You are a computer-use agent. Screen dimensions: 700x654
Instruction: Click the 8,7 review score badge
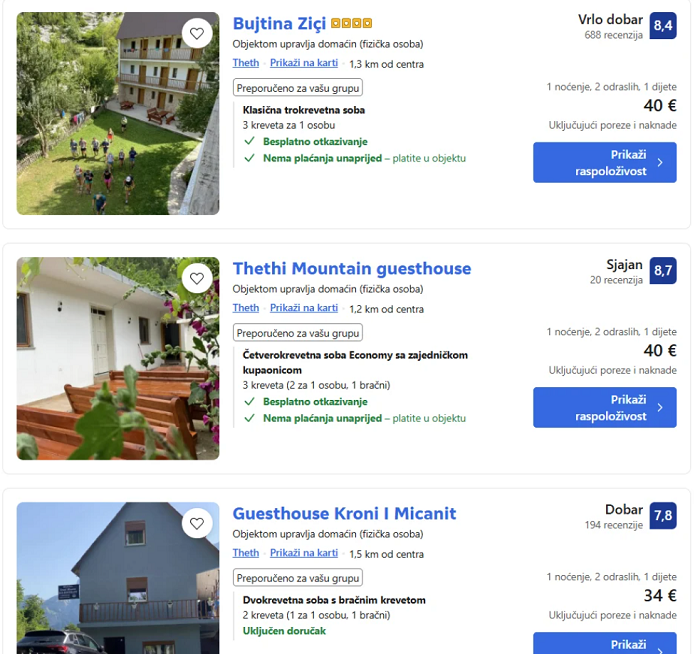[x=663, y=271]
